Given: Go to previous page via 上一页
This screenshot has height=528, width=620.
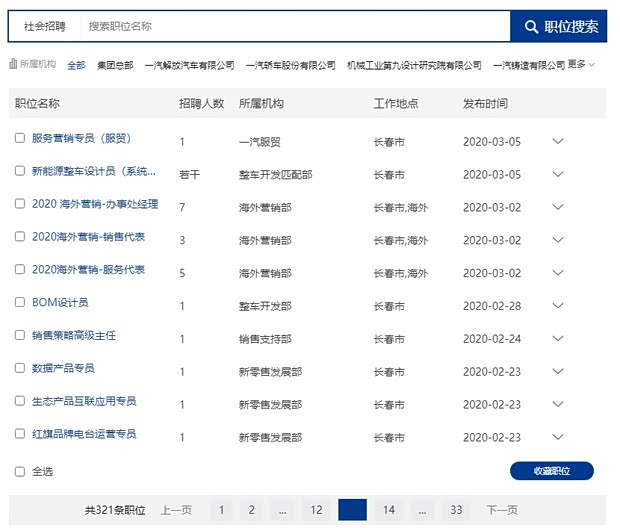Looking at the screenshot, I should coord(176,510).
